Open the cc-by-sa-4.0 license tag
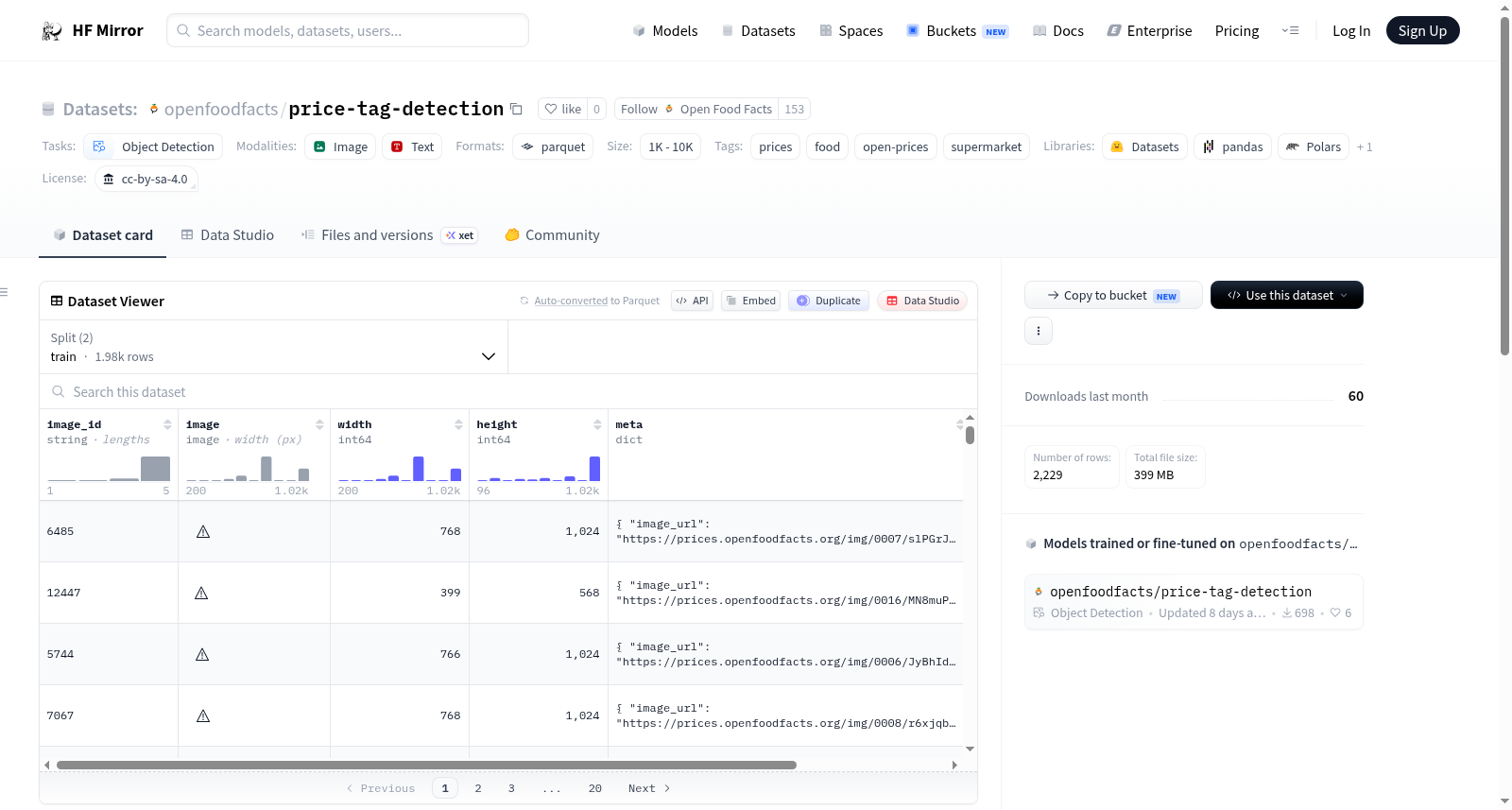Screen dimensions: 1512x810 (146, 179)
